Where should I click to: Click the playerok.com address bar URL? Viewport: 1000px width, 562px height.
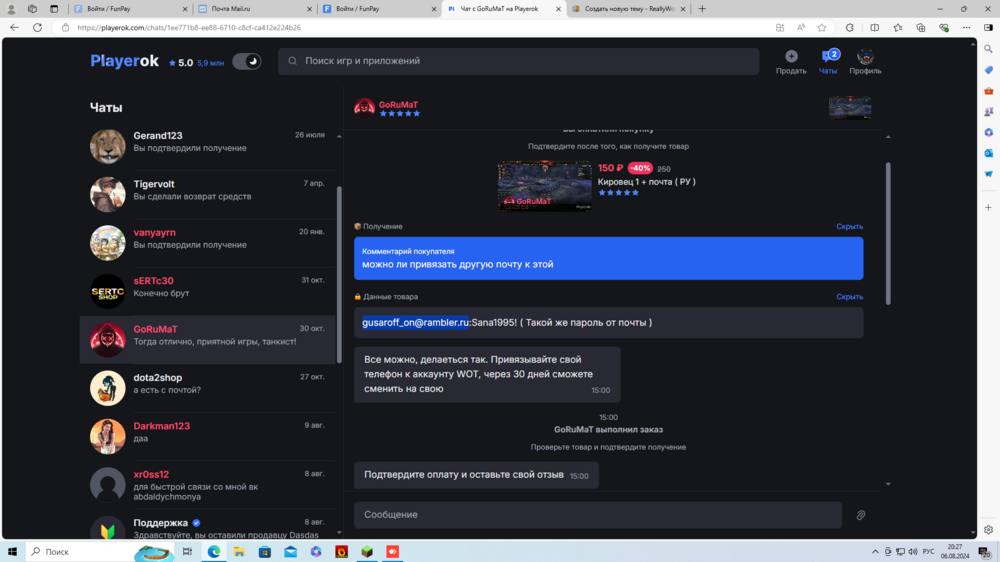(189, 27)
